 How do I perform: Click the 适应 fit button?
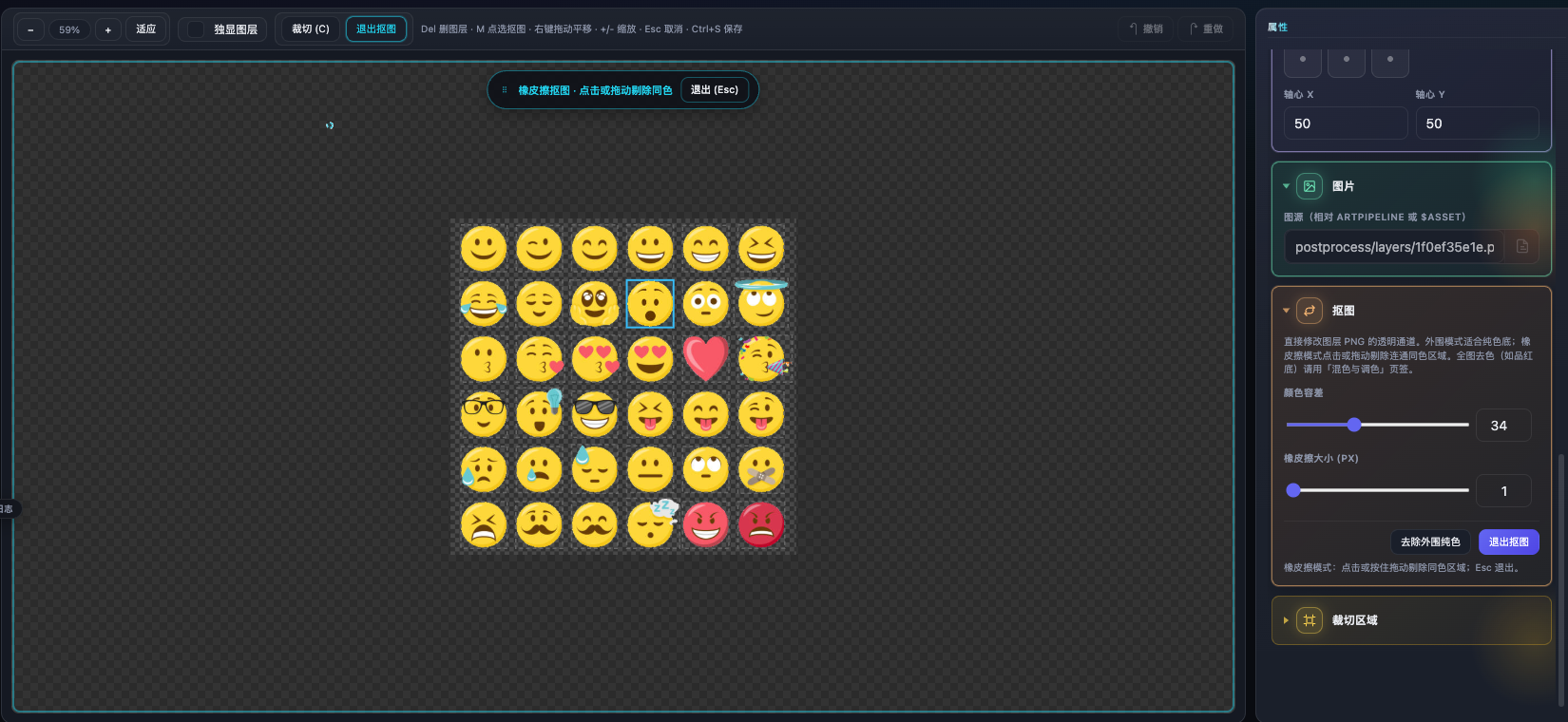(146, 29)
